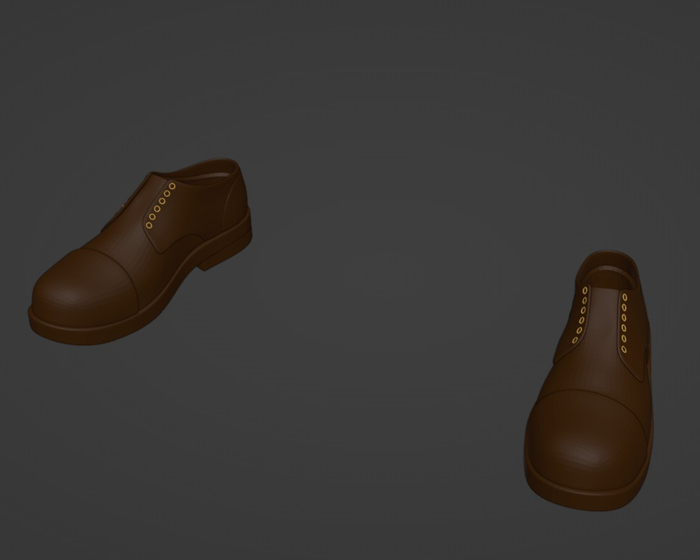Select the gold eyelet row on left shoe
Screen dimensions: 700x560
161,205
